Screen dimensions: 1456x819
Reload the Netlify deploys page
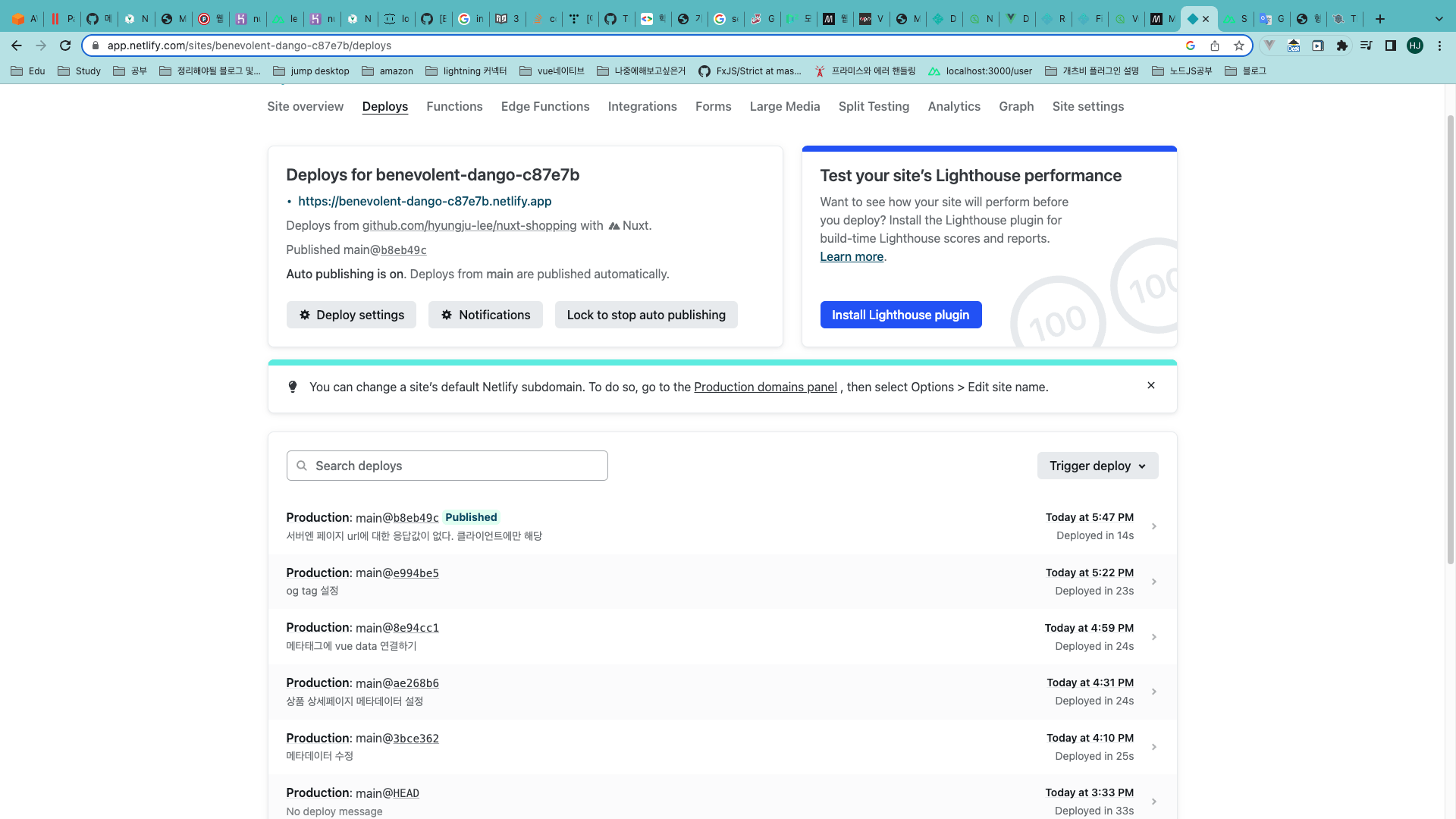[65, 45]
